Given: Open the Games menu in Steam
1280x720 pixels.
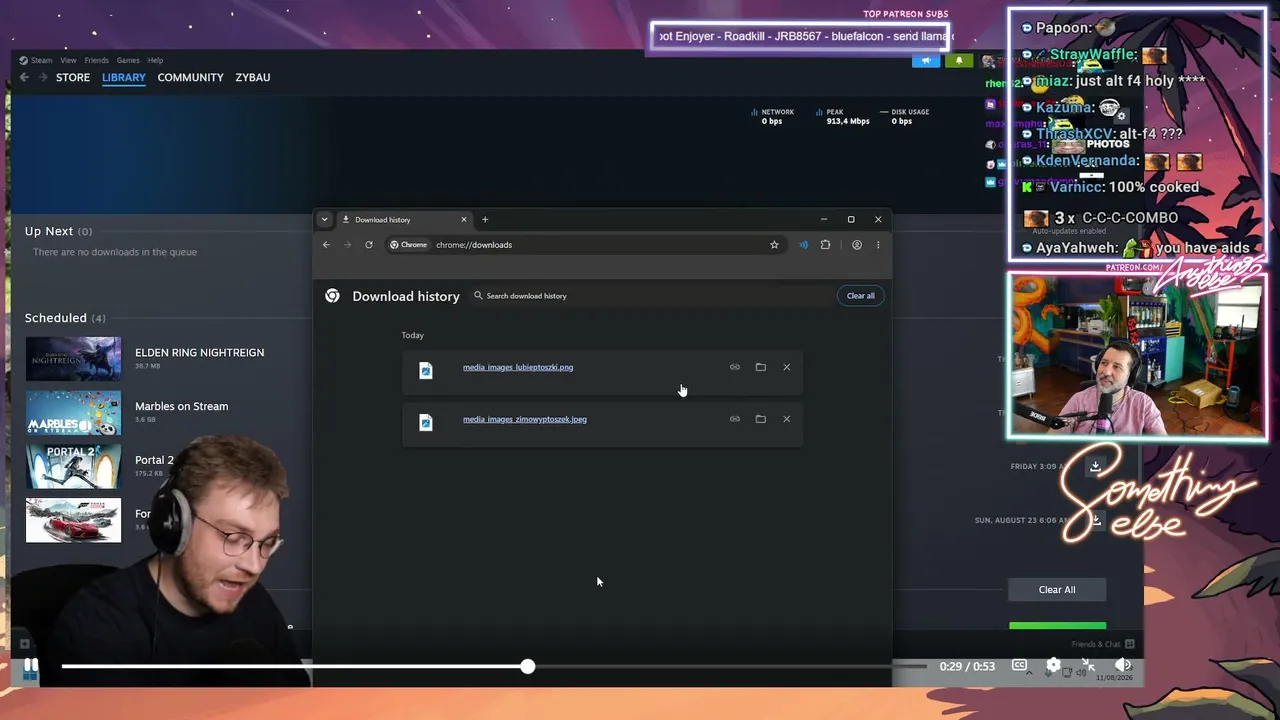Looking at the screenshot, I should pos(128,60).
